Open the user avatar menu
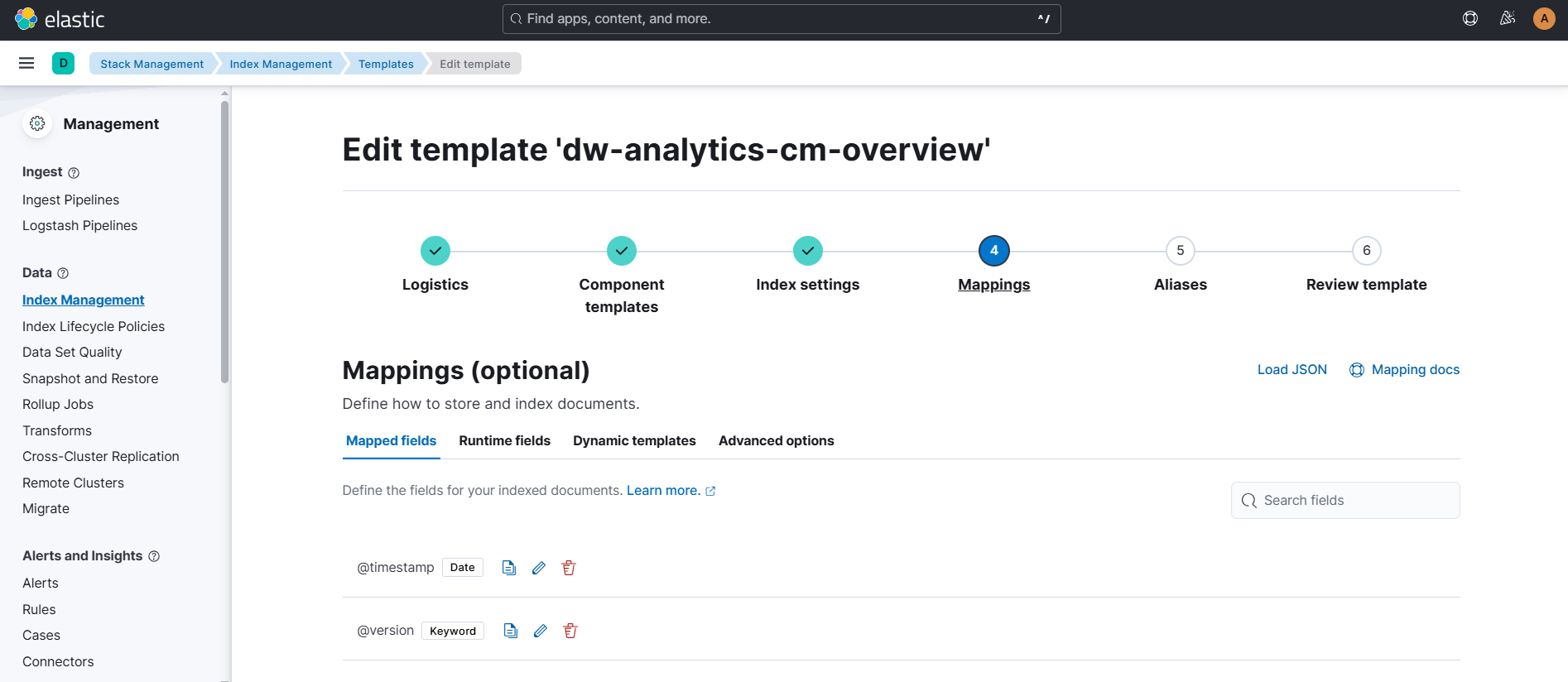This screenshot has width=1568, height=682. [1544, 18]
